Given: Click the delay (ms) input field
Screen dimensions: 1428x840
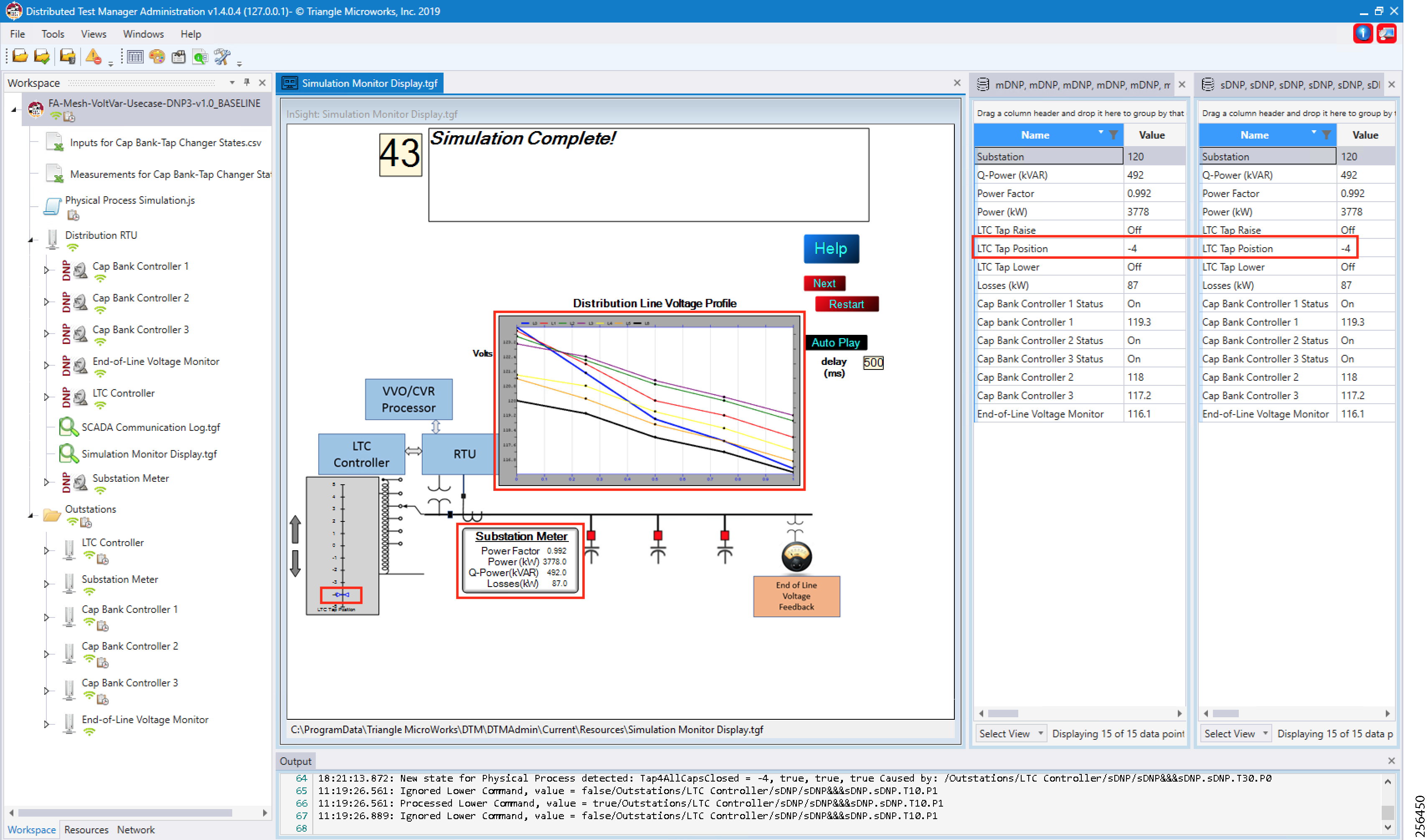Looking at the screenshot, I should coord(873,362).
